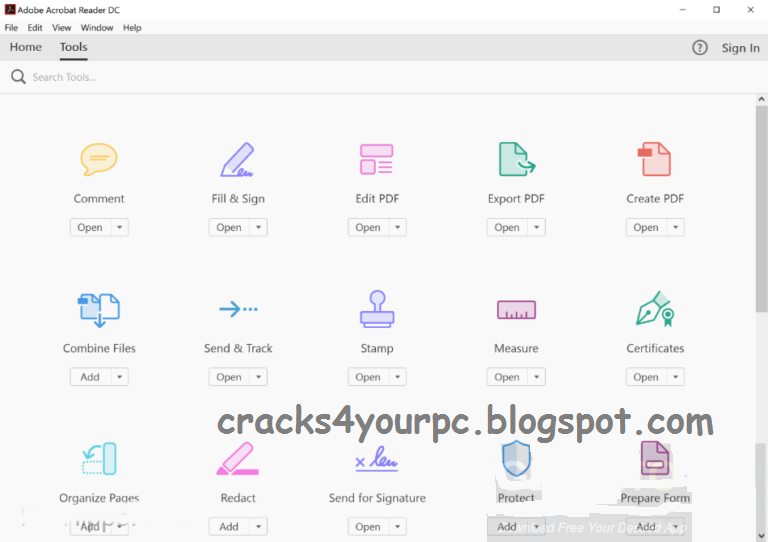Image resolution: width=768 pixels, height=542 pixels.
Task: Select the Create PDF icon
Action: [654, 159]
